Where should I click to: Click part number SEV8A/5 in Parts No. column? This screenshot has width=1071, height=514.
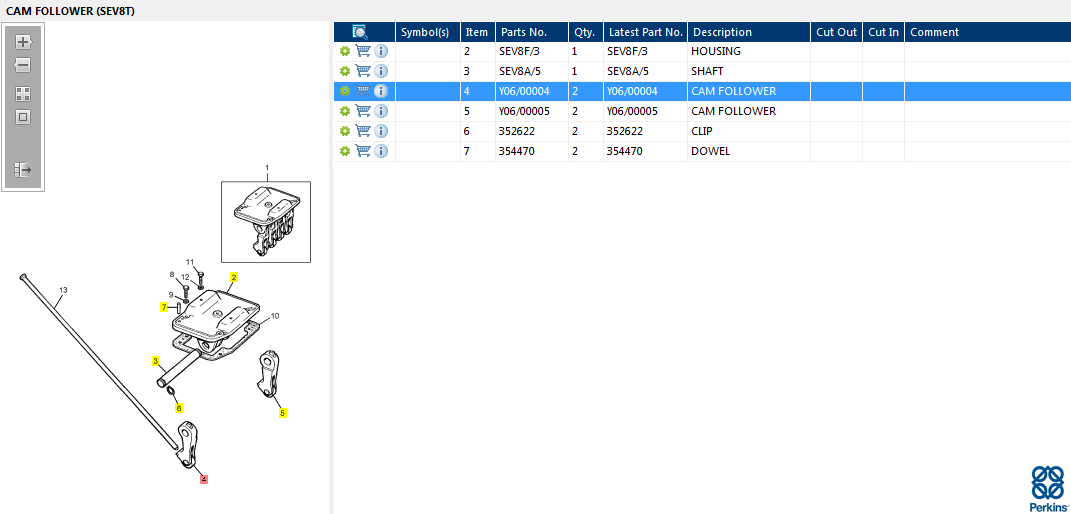click(520, 71)
